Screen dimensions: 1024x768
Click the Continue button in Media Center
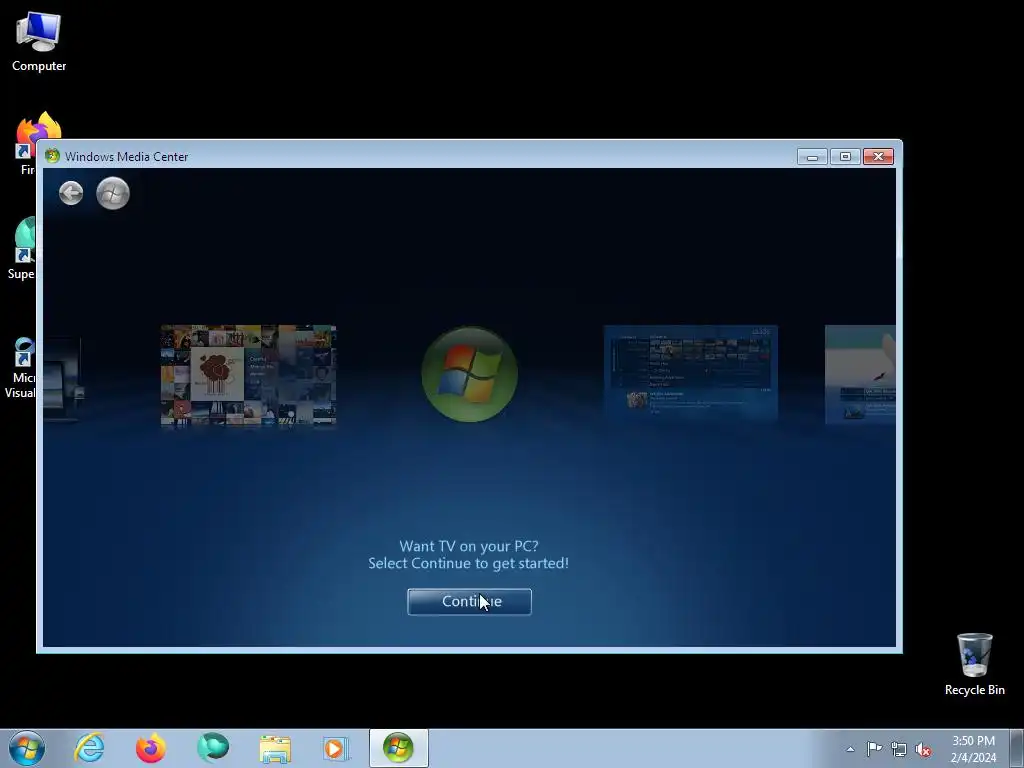pyautogui.click(x=469, y=601)
